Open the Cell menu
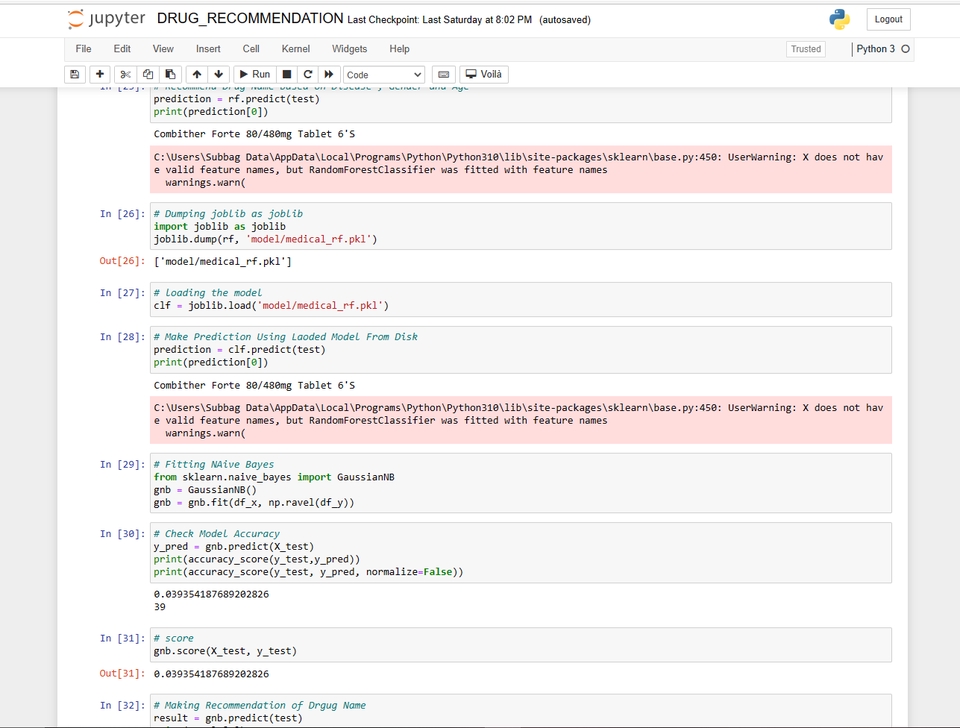The width and height of the screenshot is (960, 728). (x=250, y=48)
